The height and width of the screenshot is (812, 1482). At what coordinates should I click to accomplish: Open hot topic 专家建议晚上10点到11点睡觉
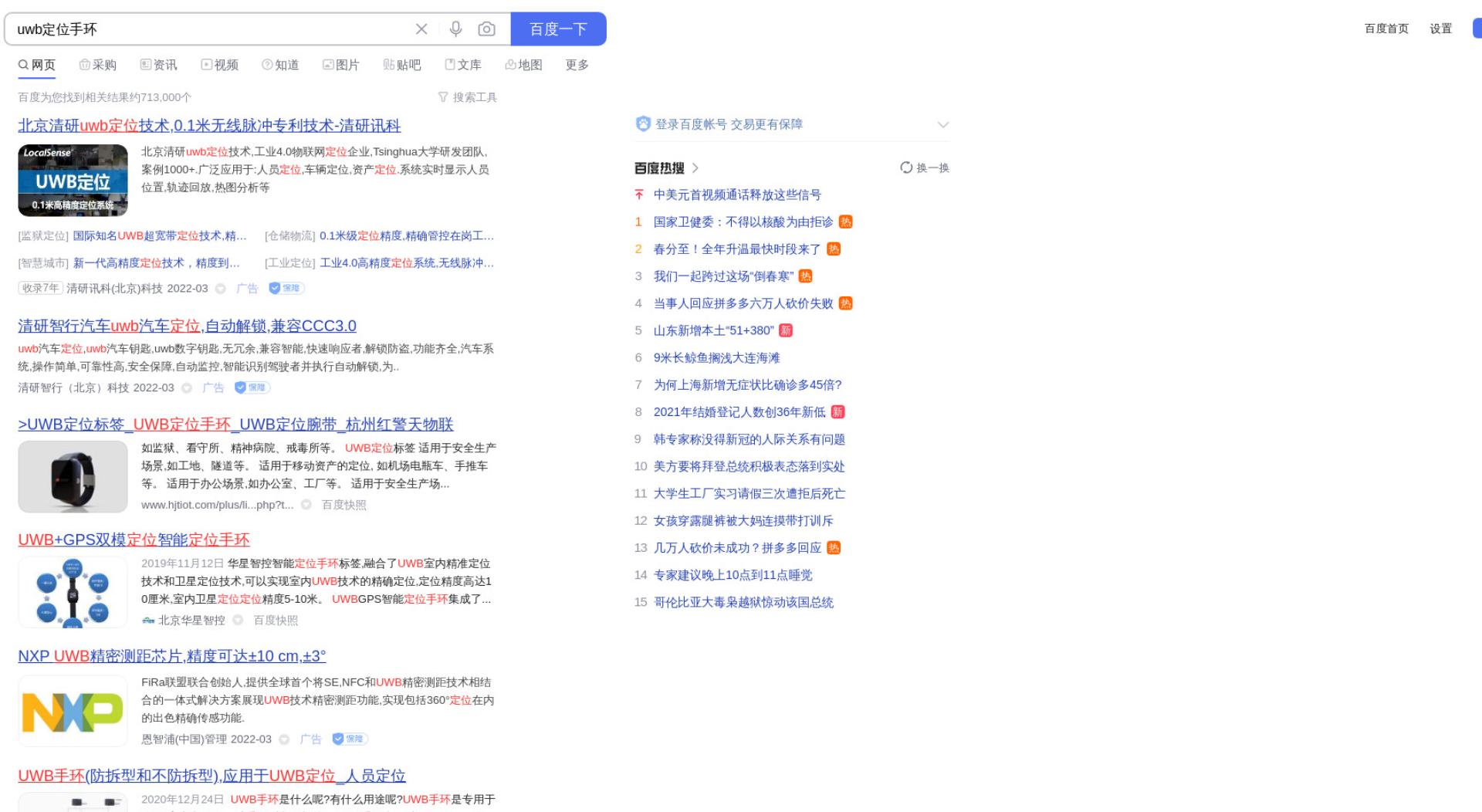click(x=733, y=575)
